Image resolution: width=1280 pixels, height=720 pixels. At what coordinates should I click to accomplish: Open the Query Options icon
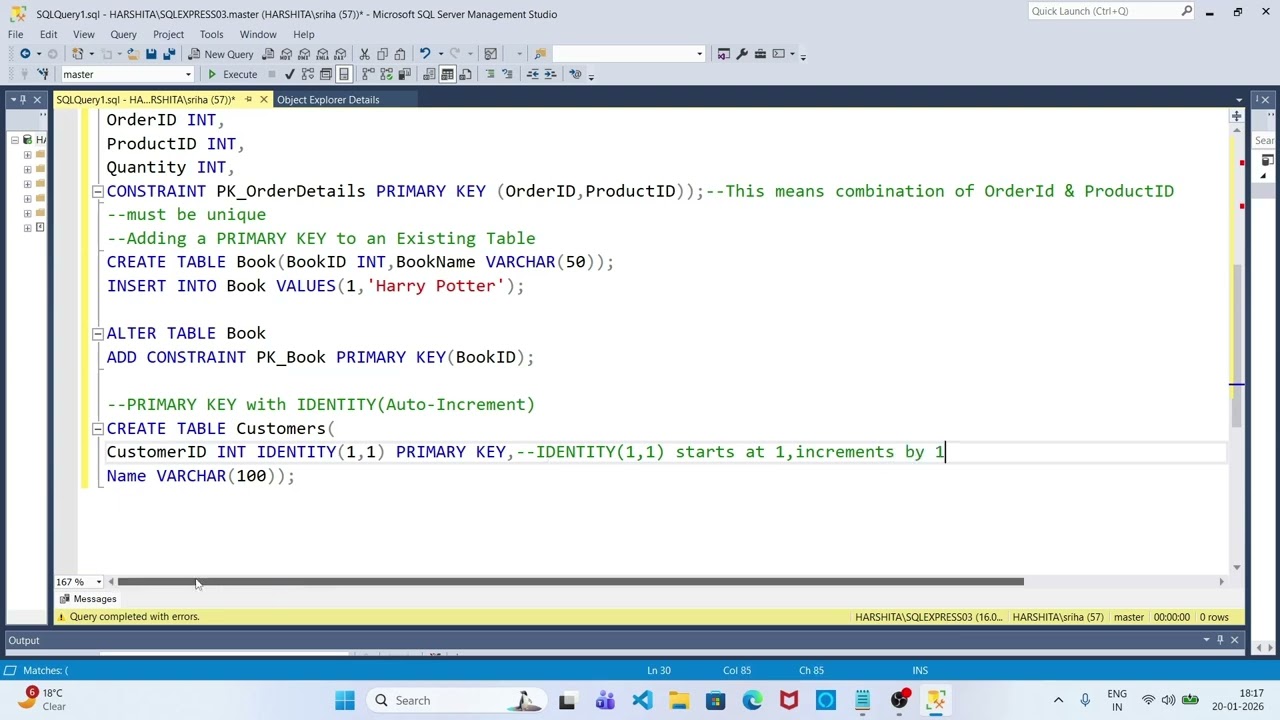(x=325, y=74)
